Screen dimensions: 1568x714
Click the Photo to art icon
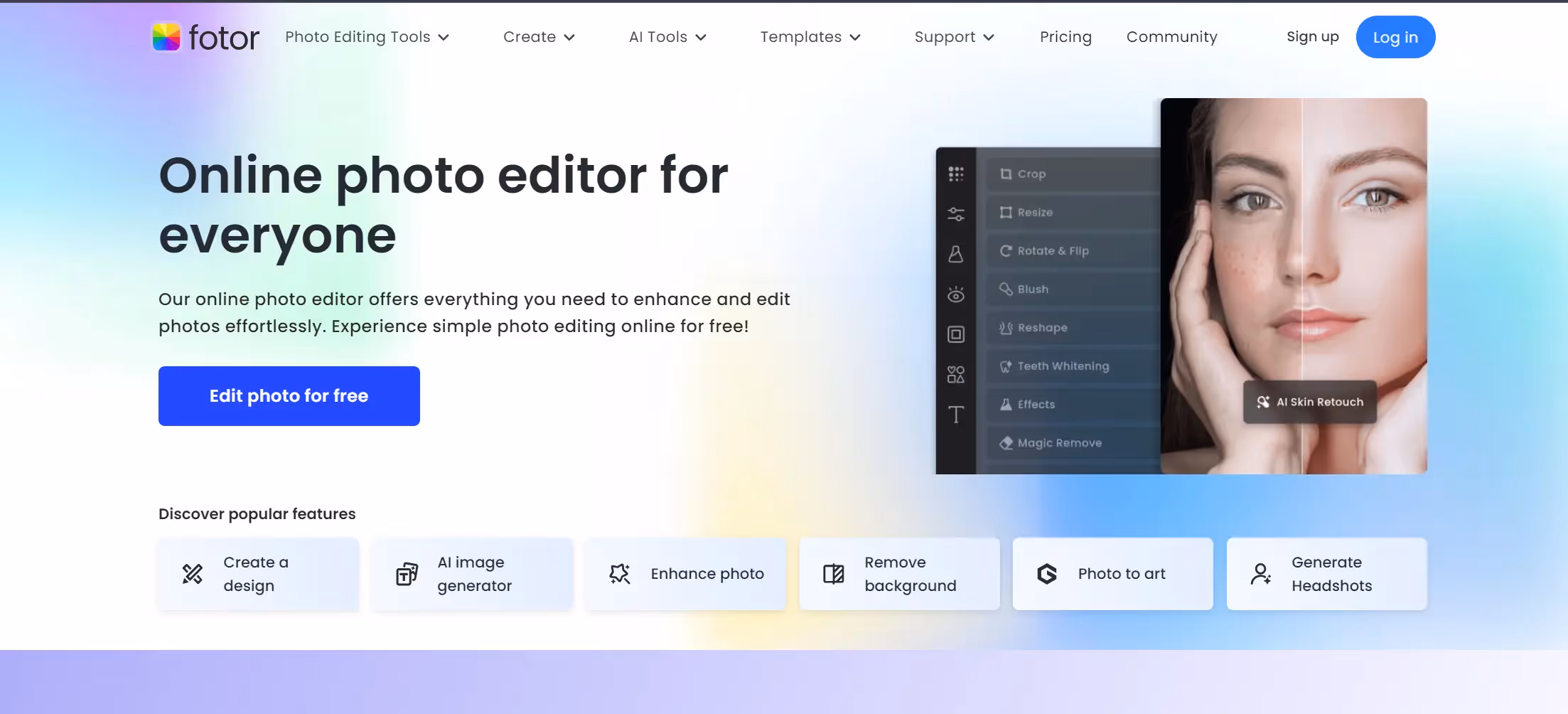click(x=1047, y=574)
